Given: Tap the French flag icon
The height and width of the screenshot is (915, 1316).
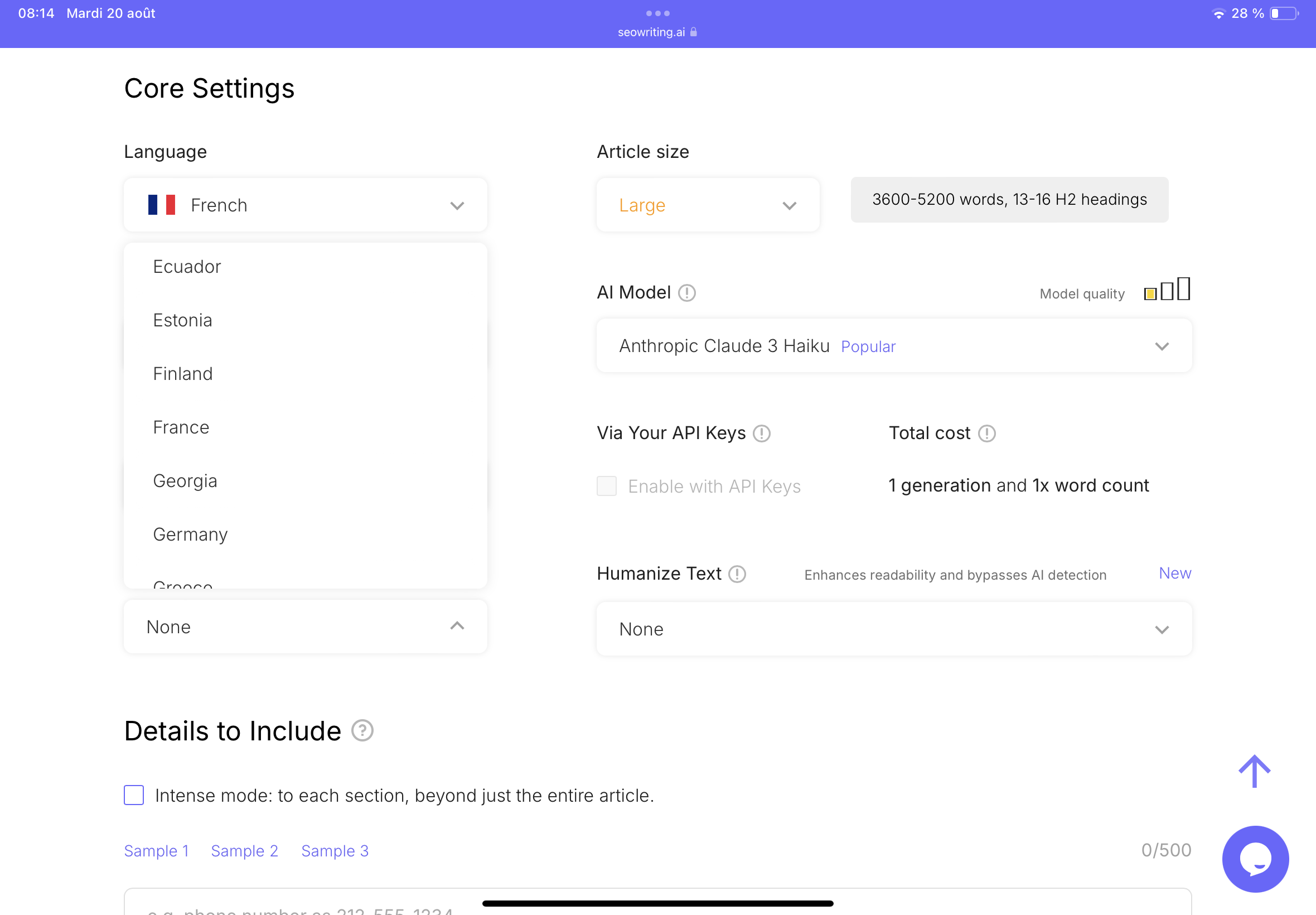Looking at the screenshot, I should pyautogui.click(x=162, y=205).
